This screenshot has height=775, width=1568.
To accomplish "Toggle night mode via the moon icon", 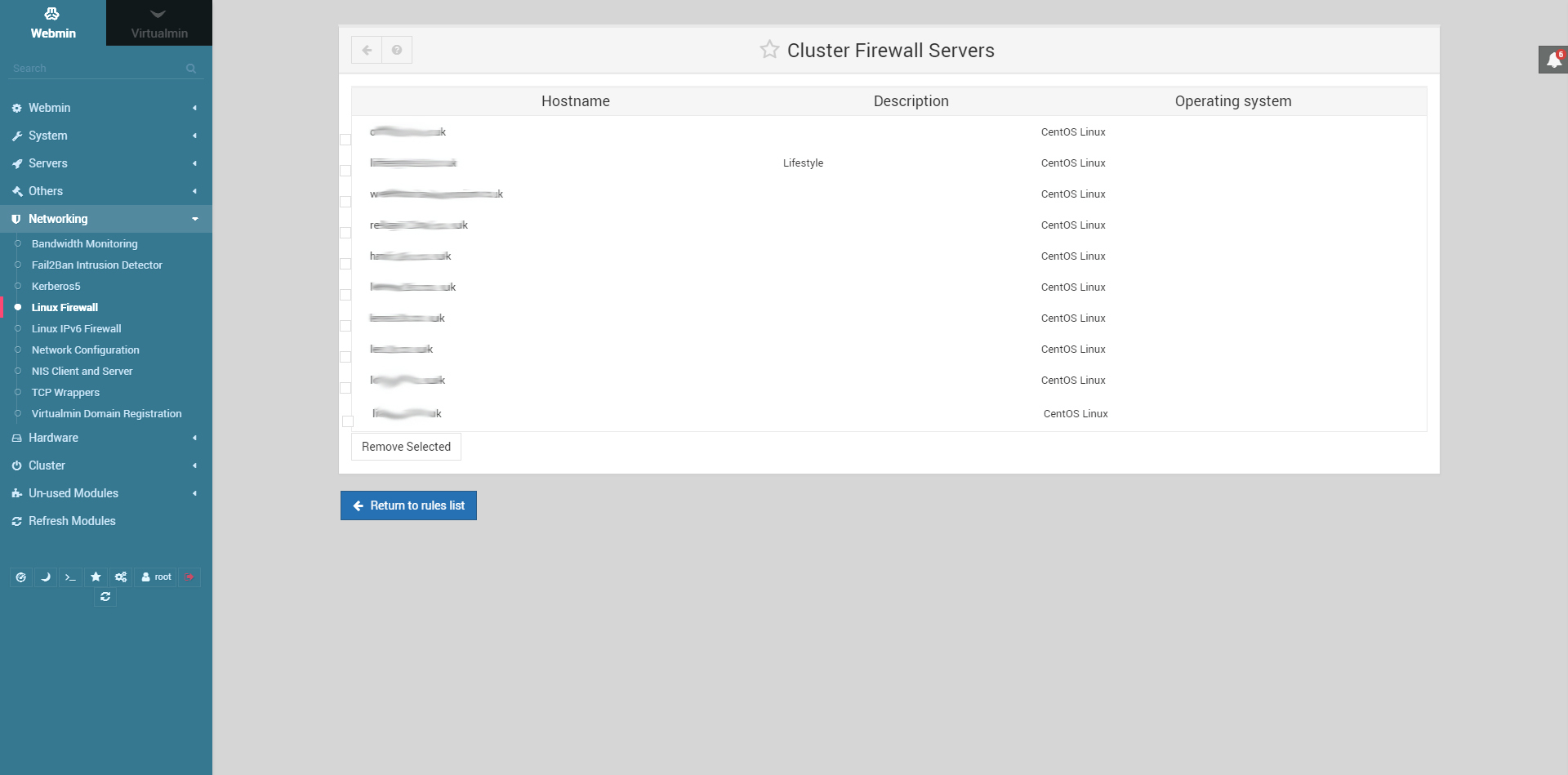I will click(46, 577).
